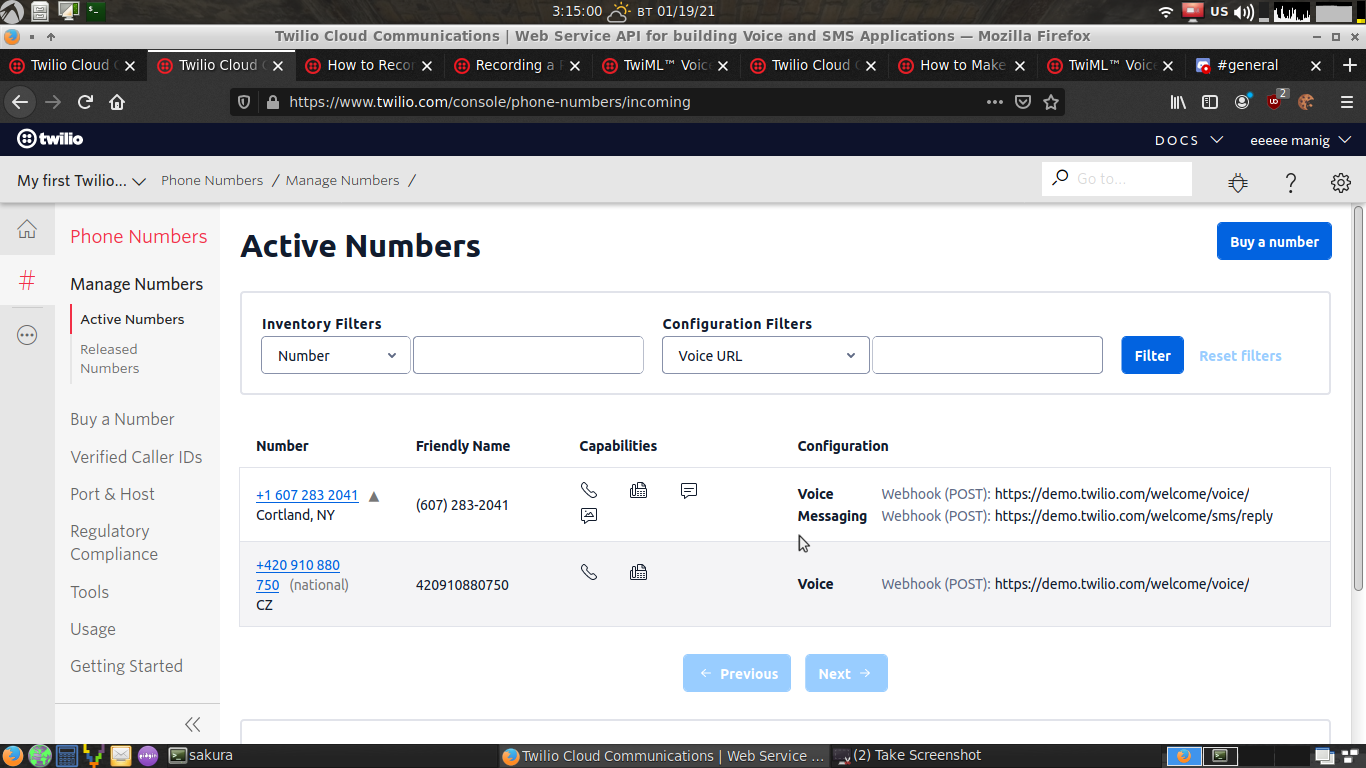Bookmark this page with star icon
1366x768 pixels.
point(1050,102)
